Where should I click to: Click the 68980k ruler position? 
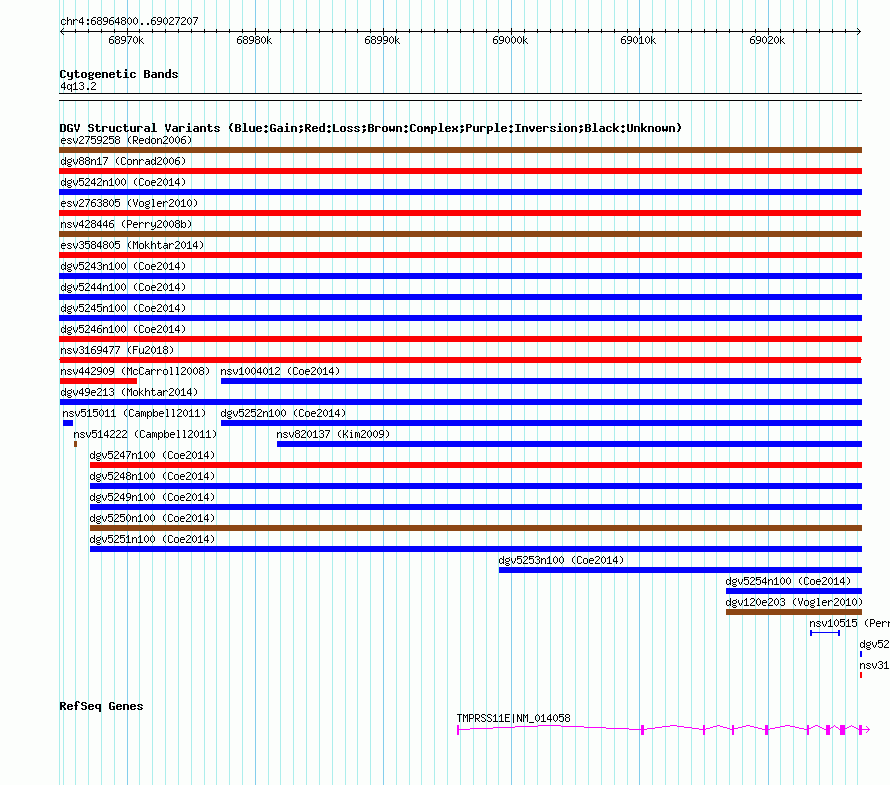point(254,40)
